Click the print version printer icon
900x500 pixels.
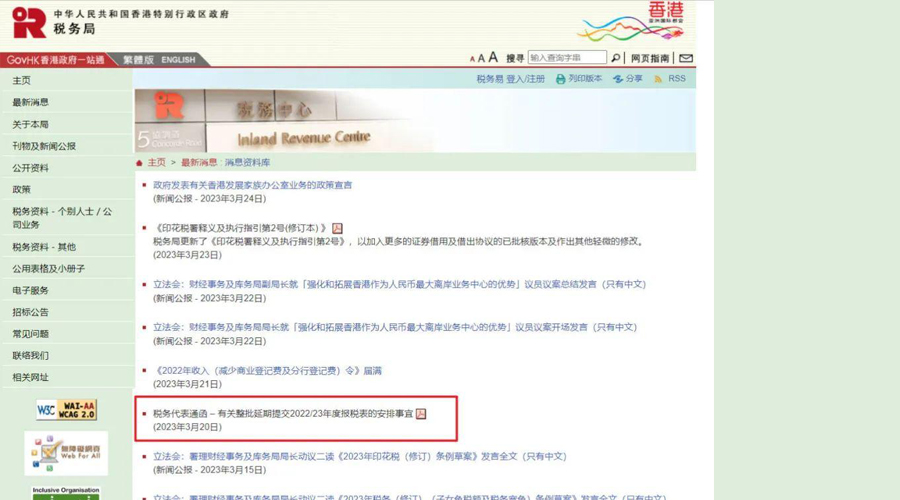[x=560, y=79]
